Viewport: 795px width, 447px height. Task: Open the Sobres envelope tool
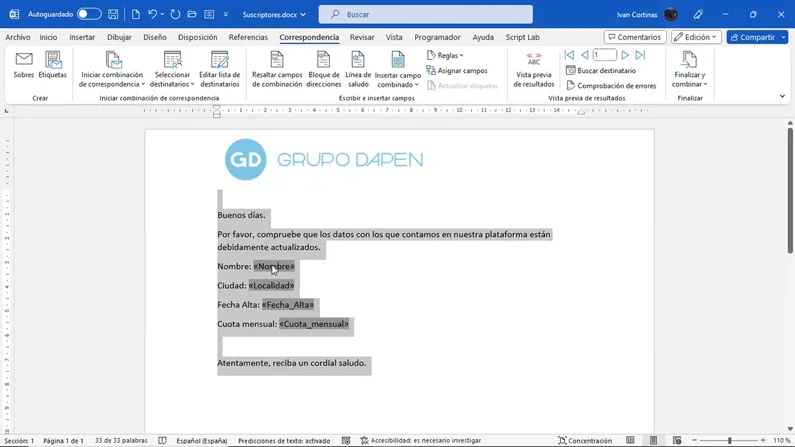point(24,65)
